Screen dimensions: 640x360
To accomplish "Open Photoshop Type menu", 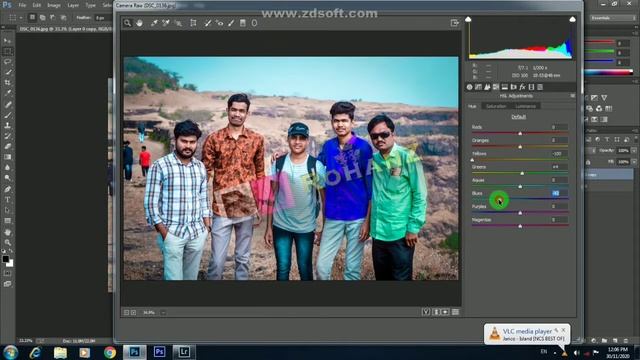I will 90,5.
